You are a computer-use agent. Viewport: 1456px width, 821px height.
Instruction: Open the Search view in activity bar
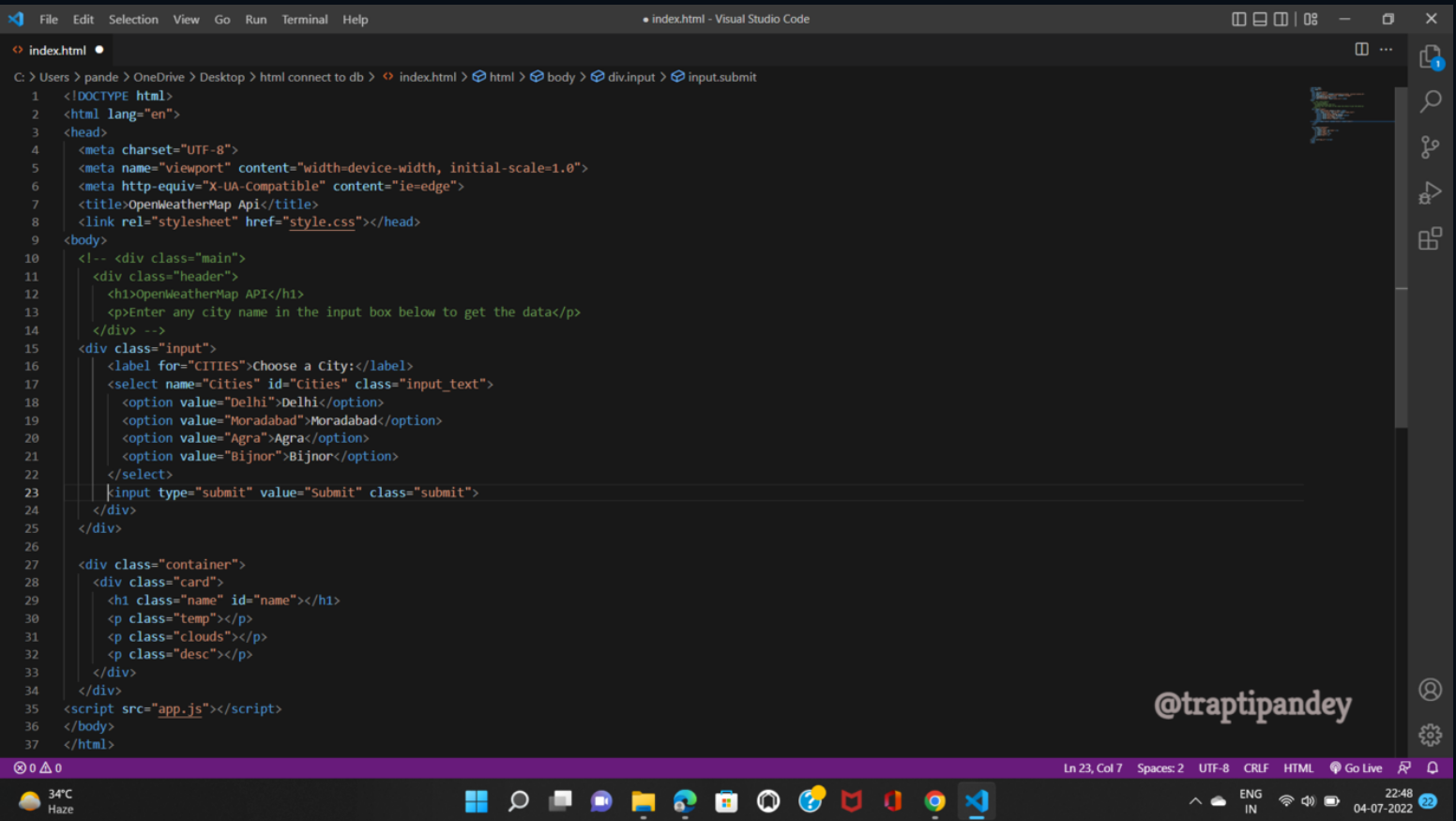point(1430,101)
